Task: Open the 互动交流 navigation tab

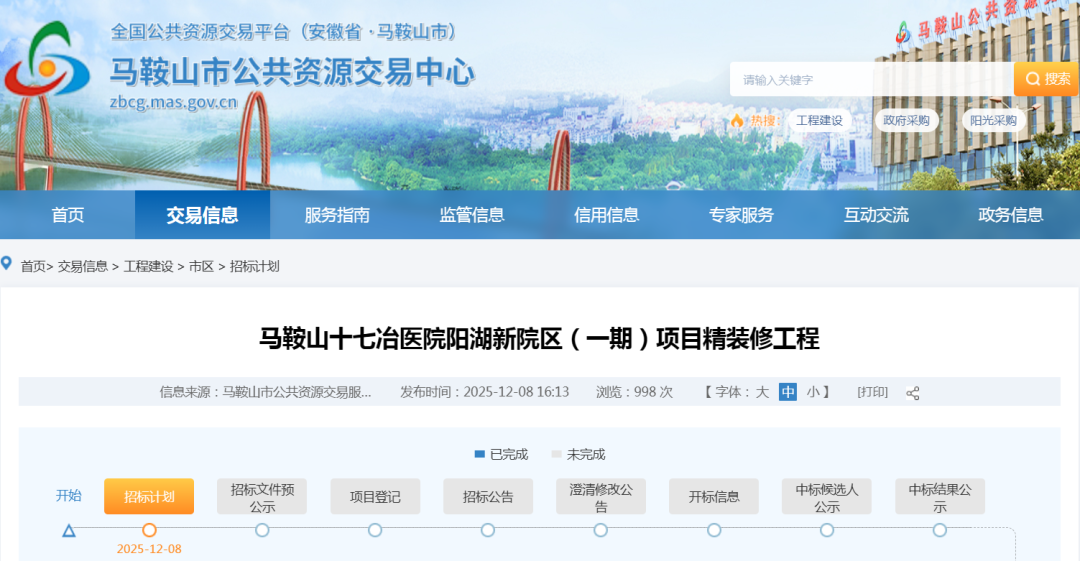Action: (x=876, y=215)
